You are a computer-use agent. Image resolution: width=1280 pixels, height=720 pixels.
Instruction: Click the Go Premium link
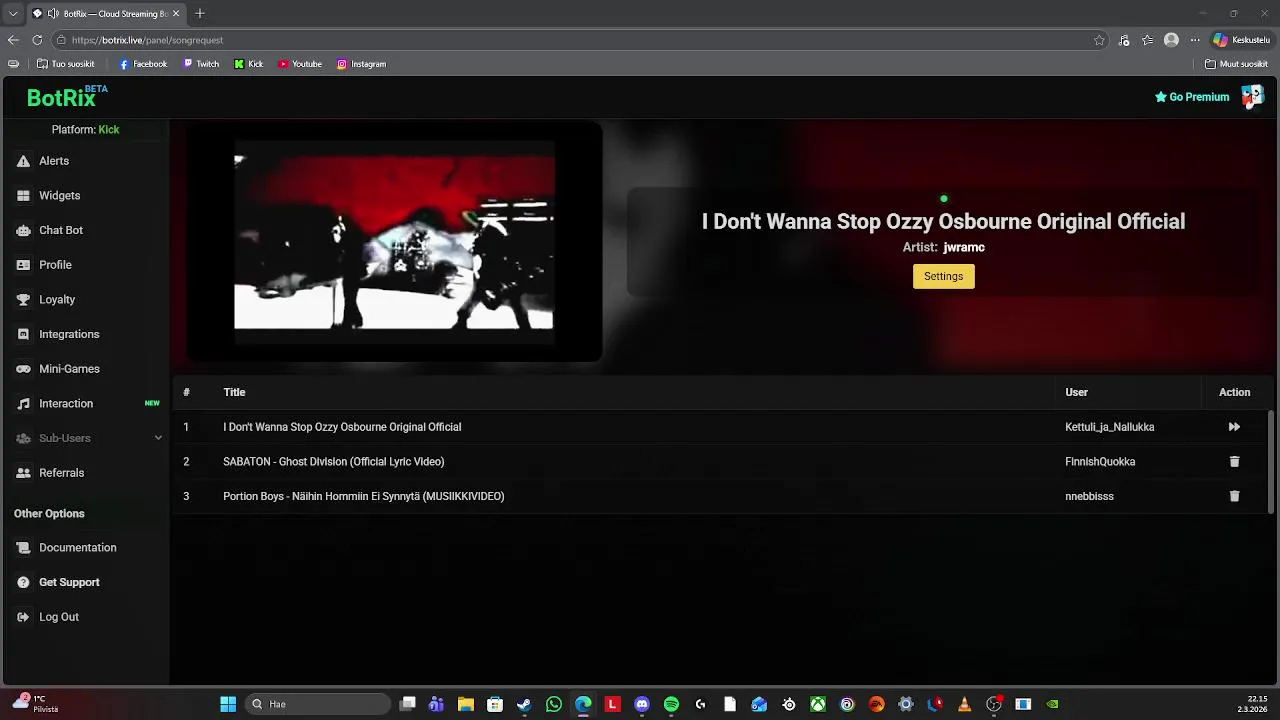[1192, 97]
